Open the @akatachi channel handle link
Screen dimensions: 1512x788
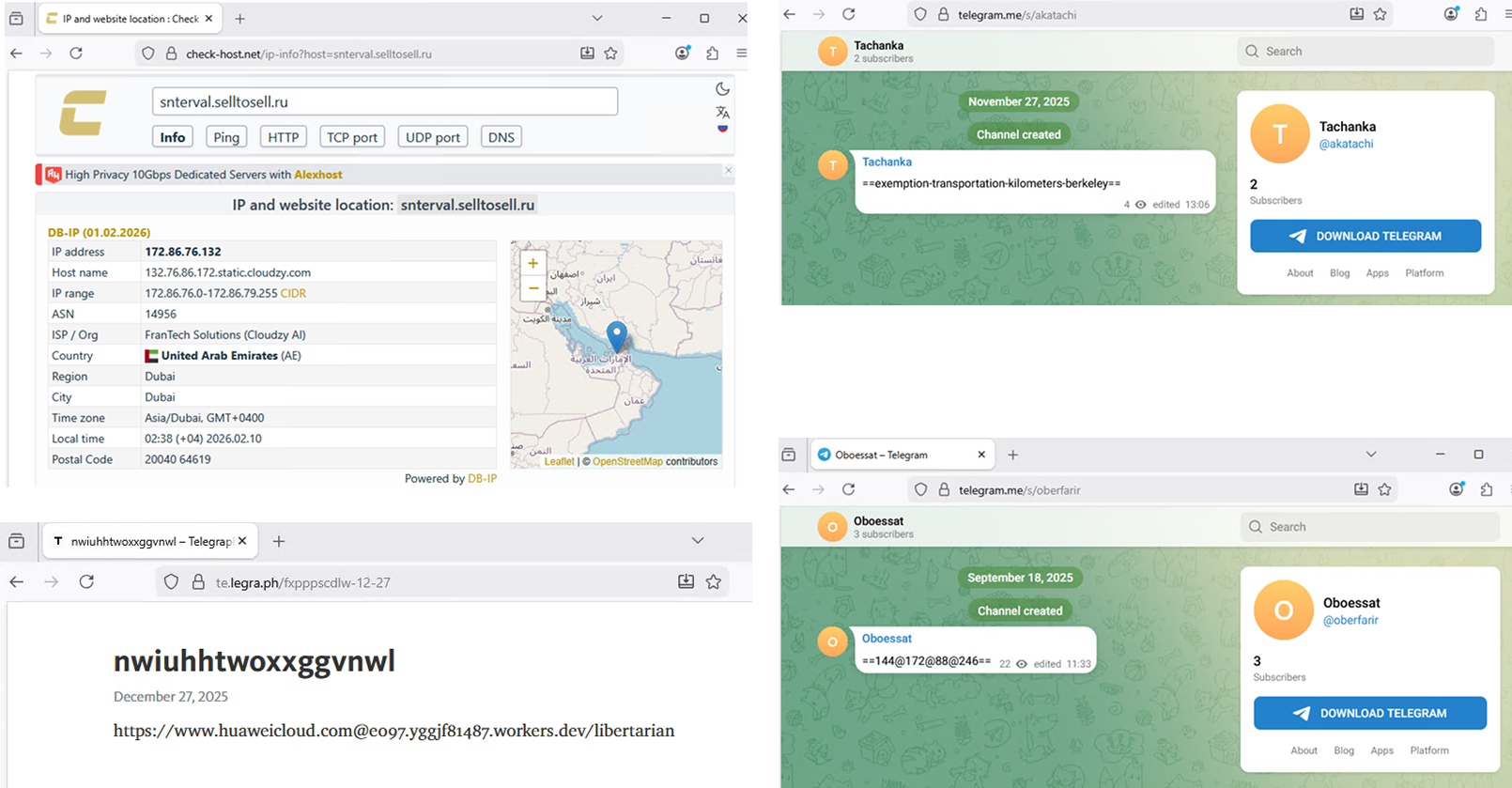coord(1346,144)
